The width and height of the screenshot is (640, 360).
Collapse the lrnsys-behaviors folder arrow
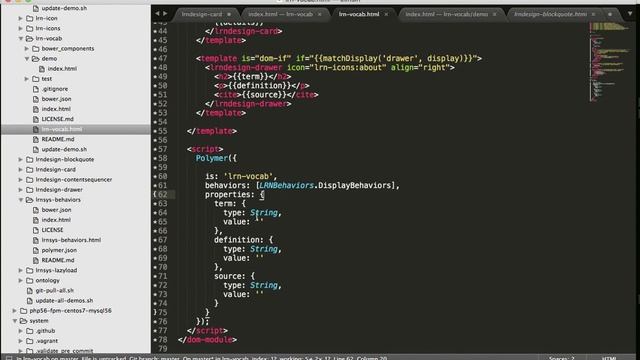tap(20, 200)
